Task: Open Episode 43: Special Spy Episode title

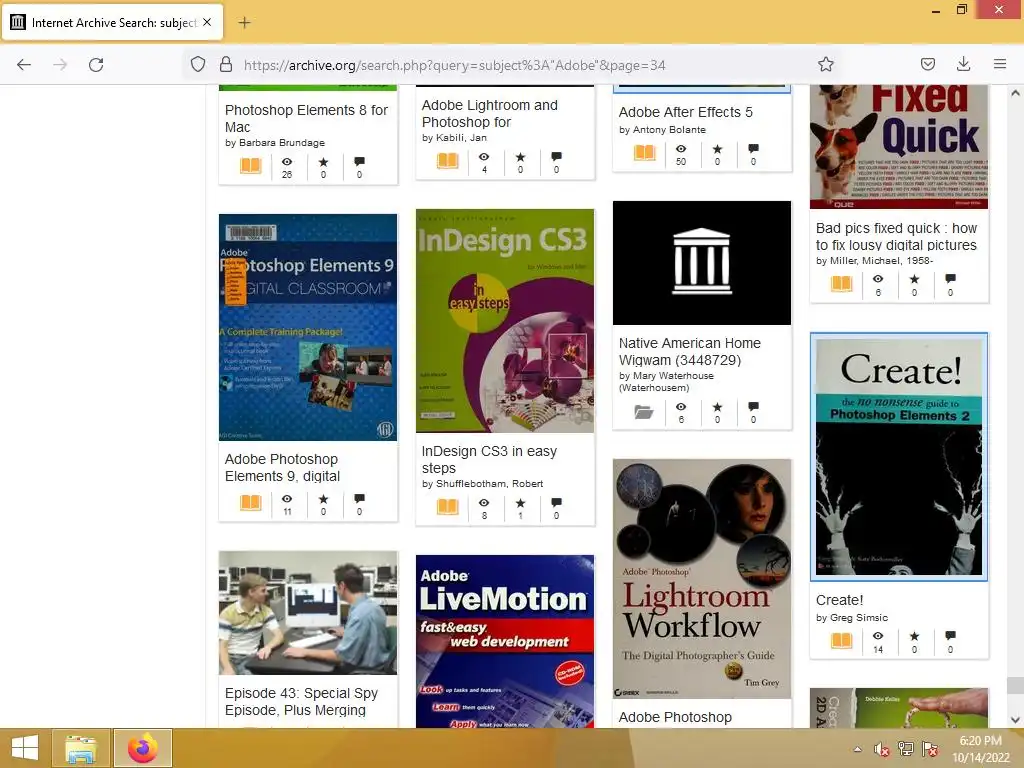Action: tap(301, 701)
